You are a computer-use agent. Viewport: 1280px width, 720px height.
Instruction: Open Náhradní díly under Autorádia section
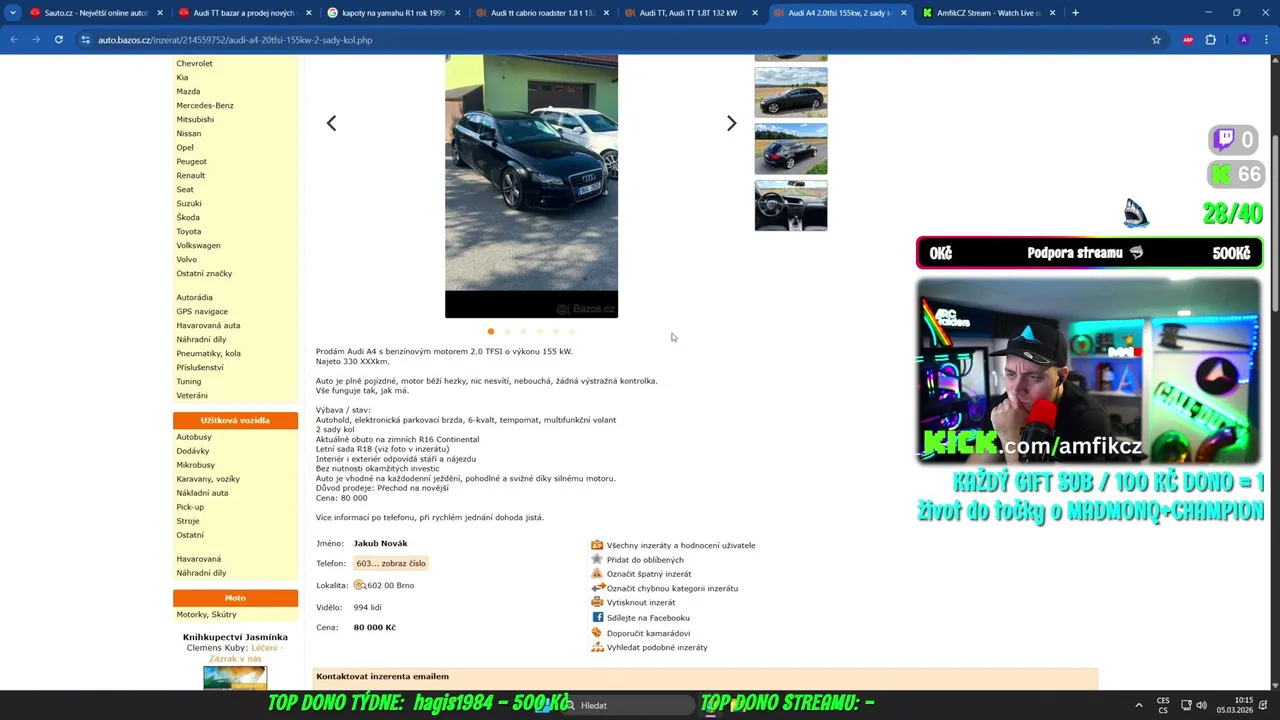201,339
